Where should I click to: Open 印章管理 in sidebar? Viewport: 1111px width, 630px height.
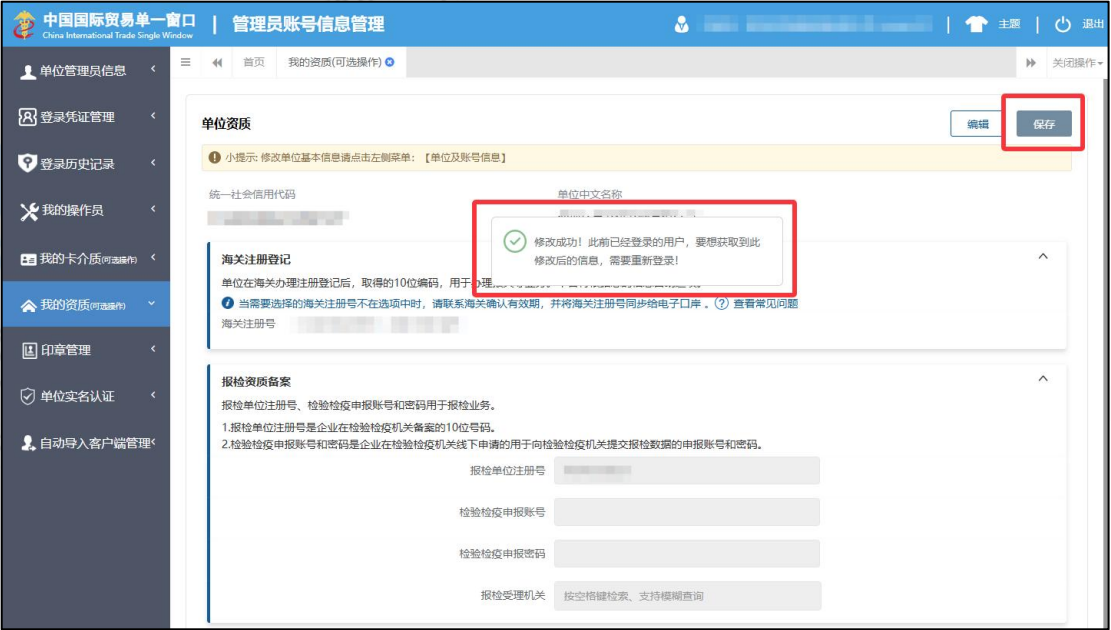(66, 350)
